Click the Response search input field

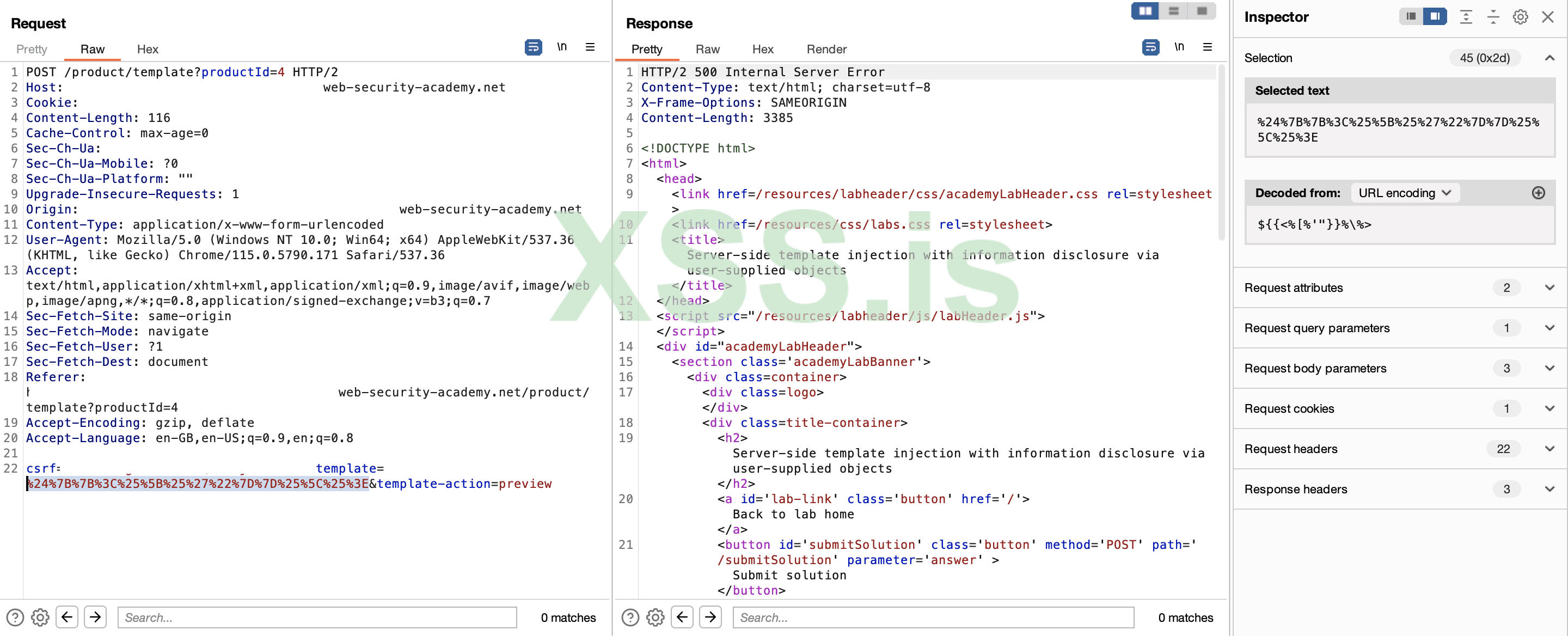(x=933, y=617)
